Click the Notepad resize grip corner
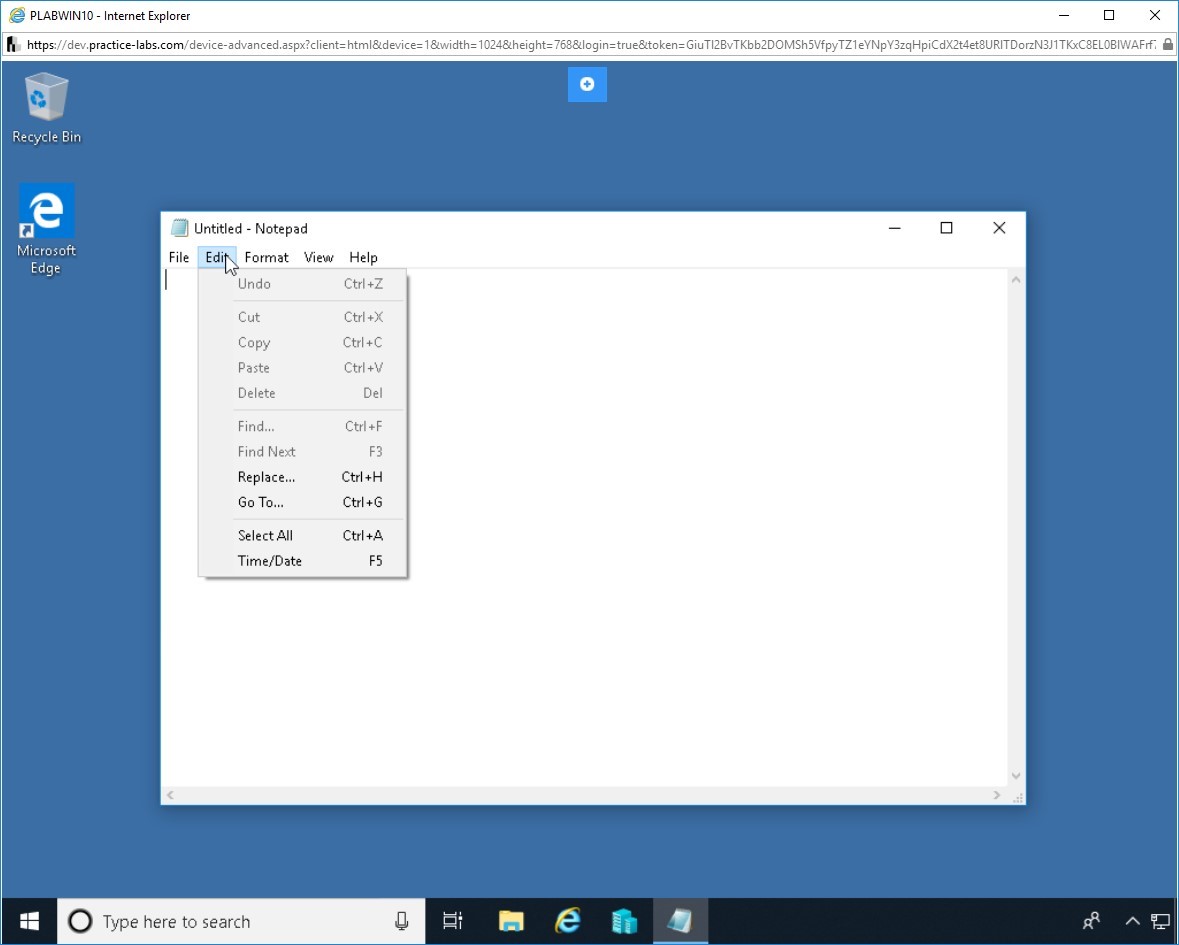The image size is (1179, 945). (x=1017, y=796)
